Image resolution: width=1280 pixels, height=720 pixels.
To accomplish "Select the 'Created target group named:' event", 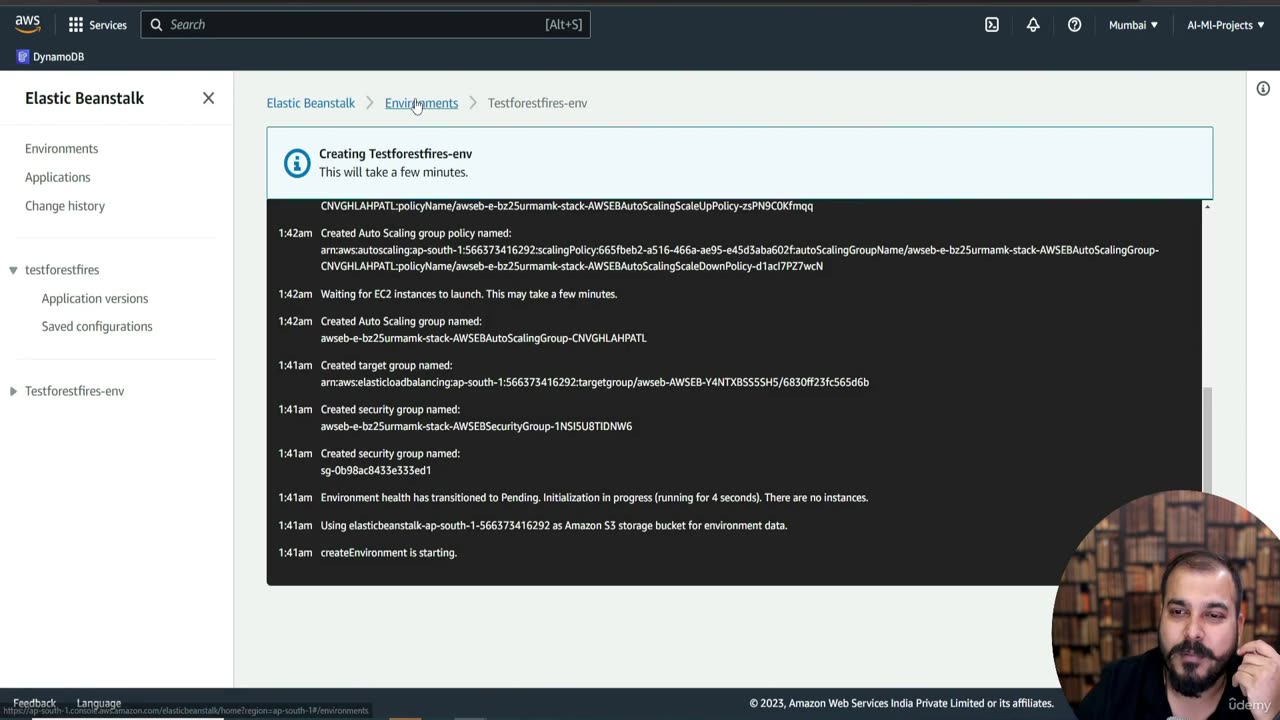I will (386, 366).
